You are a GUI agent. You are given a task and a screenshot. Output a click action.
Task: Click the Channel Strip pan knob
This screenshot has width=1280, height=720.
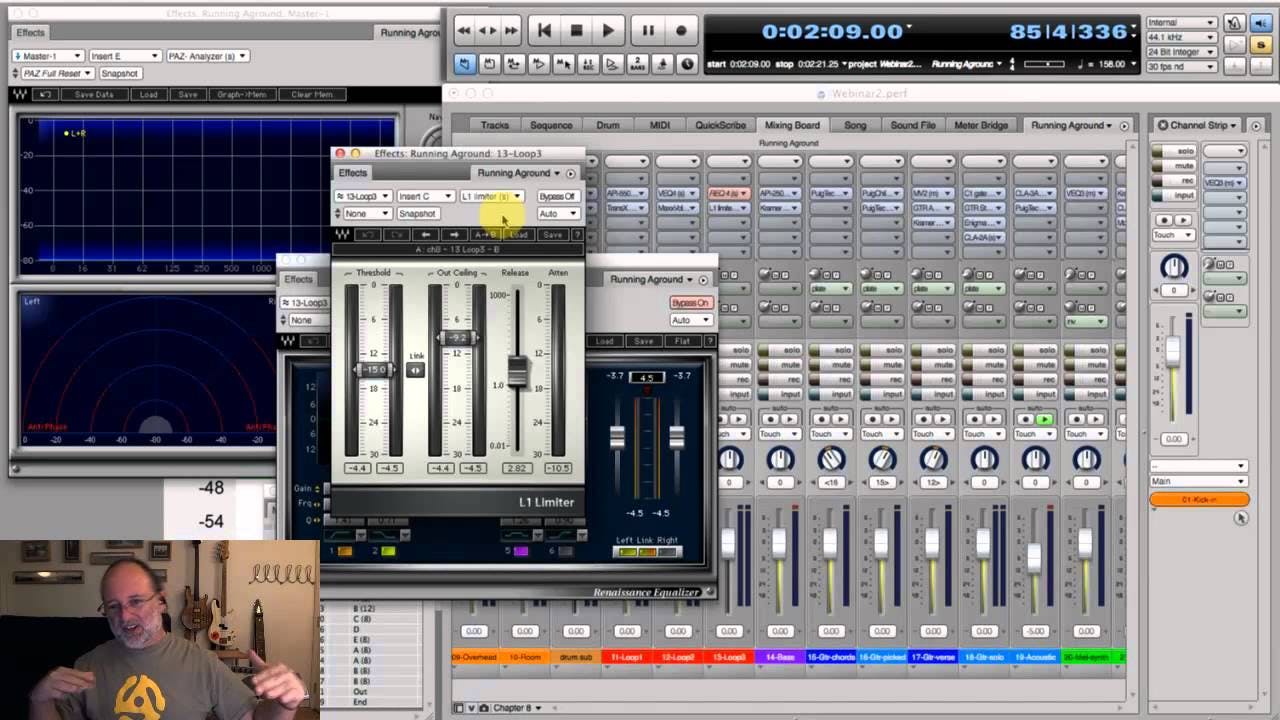(1174, 267)
